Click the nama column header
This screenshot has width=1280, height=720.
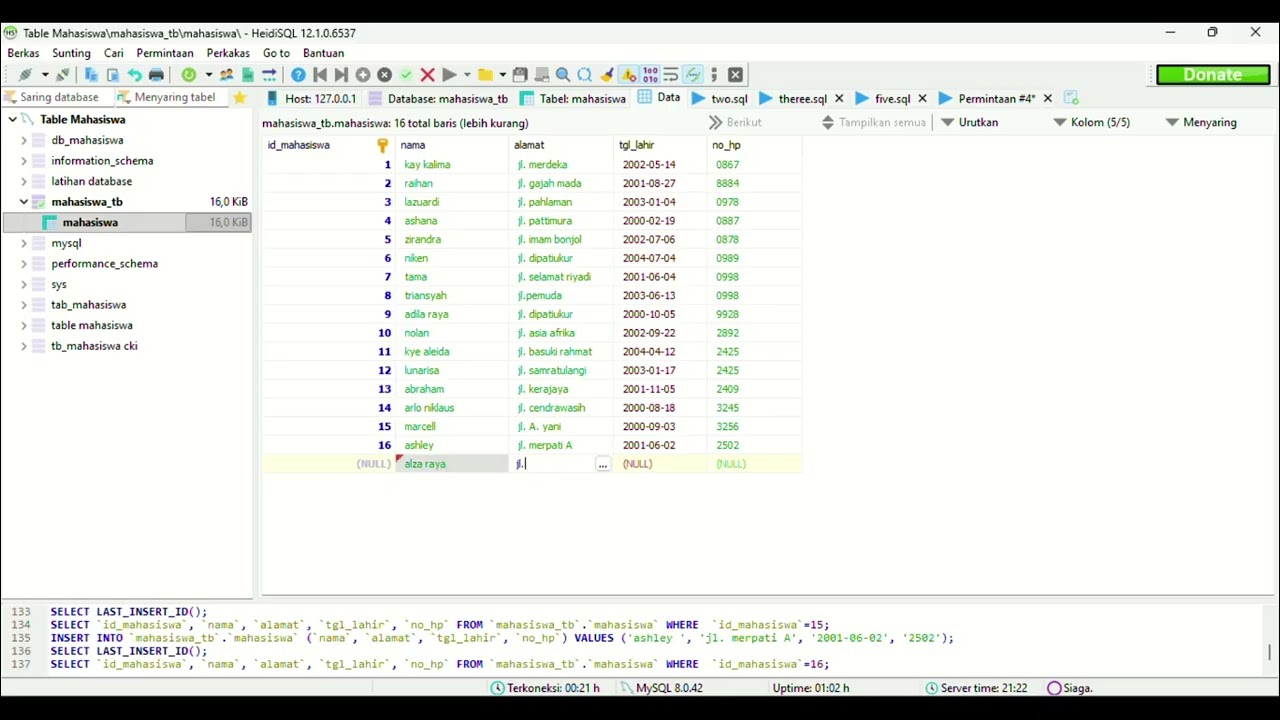click(452, 145)
